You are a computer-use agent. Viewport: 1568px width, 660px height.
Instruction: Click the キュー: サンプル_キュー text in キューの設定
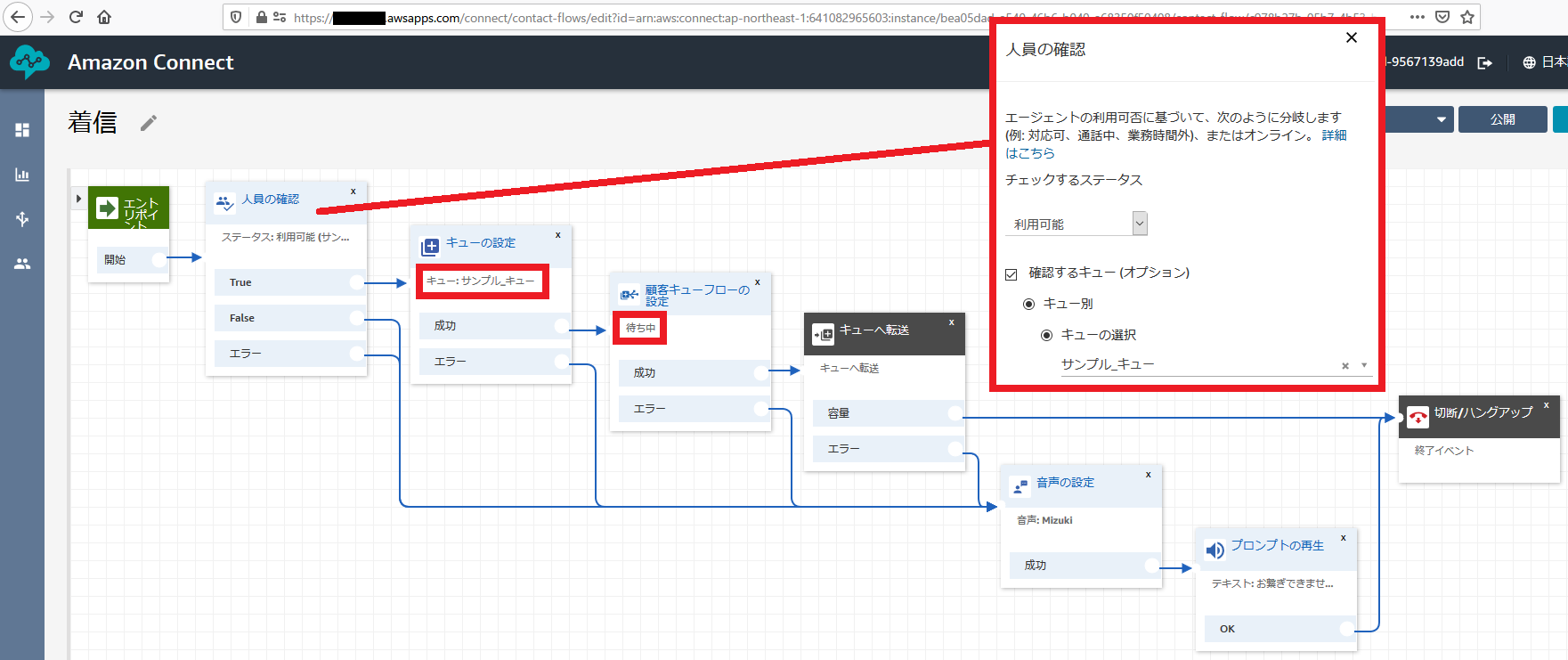[x=481, y=281]
